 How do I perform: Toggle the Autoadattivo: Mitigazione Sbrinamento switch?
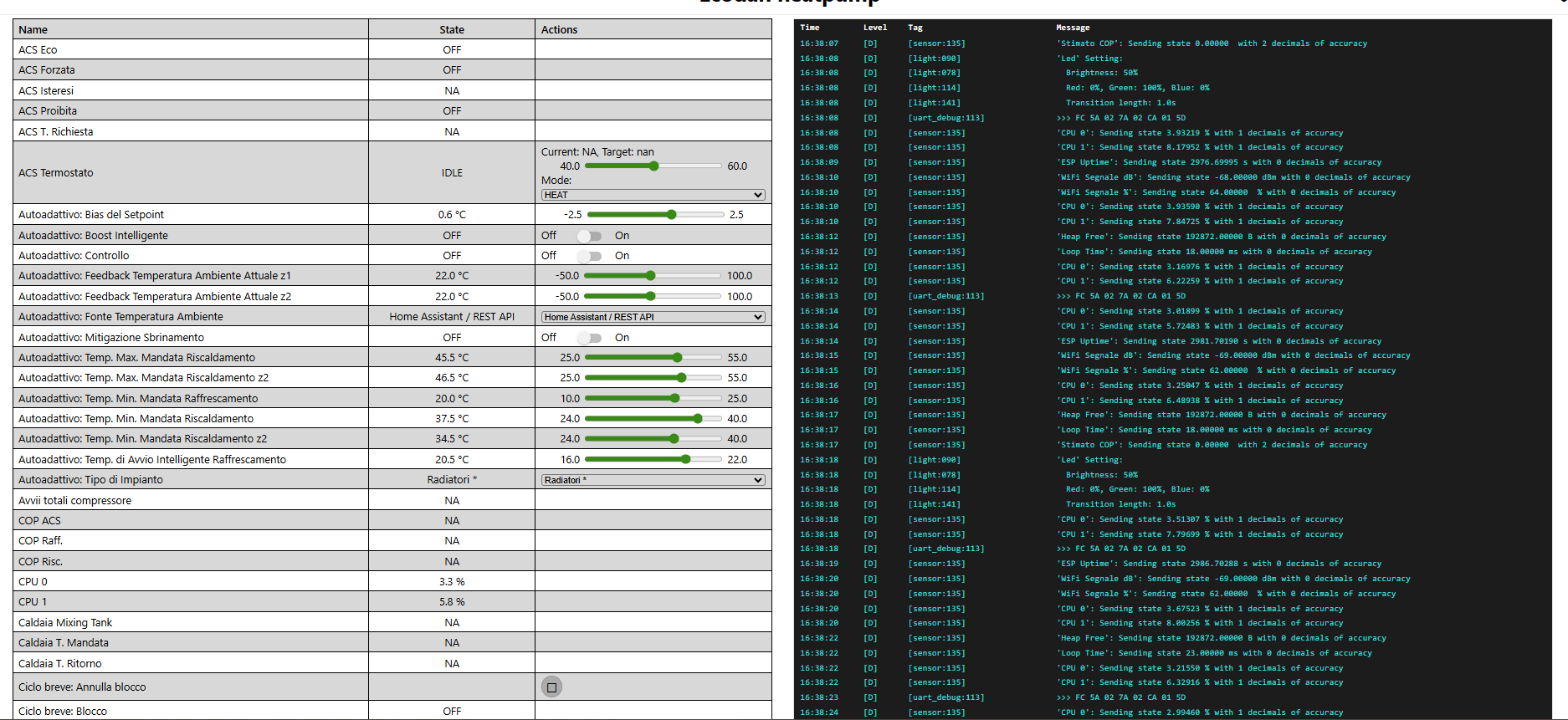pyautogui.click(x=589, y=338)
